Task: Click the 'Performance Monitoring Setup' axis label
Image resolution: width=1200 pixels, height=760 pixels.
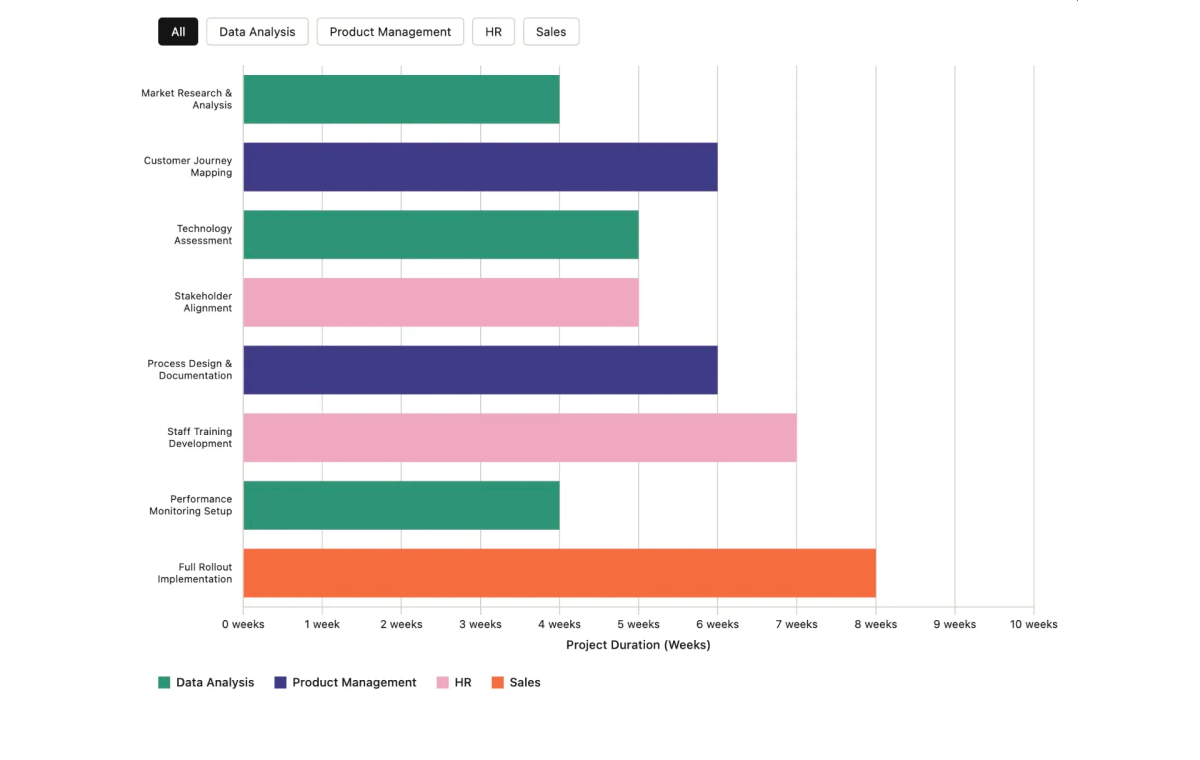Action: pos(191,505)
